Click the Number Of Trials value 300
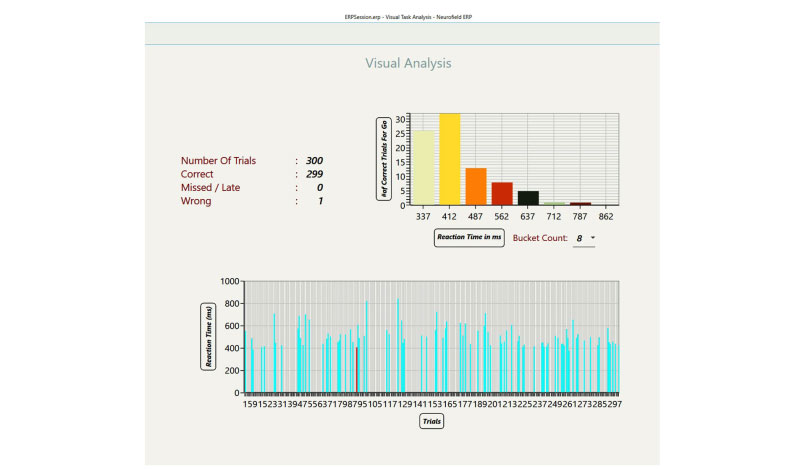Screen dimensions: 800x469 (314, 160)
